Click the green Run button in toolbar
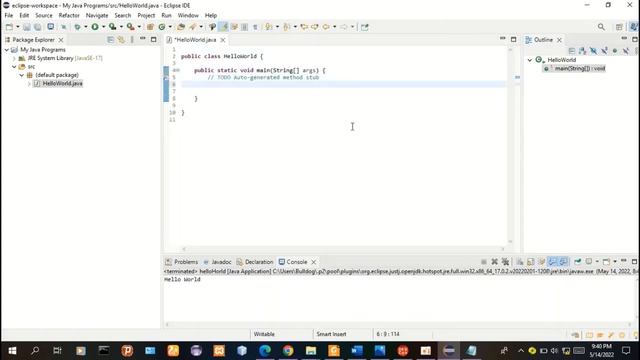 click(95, 27)
